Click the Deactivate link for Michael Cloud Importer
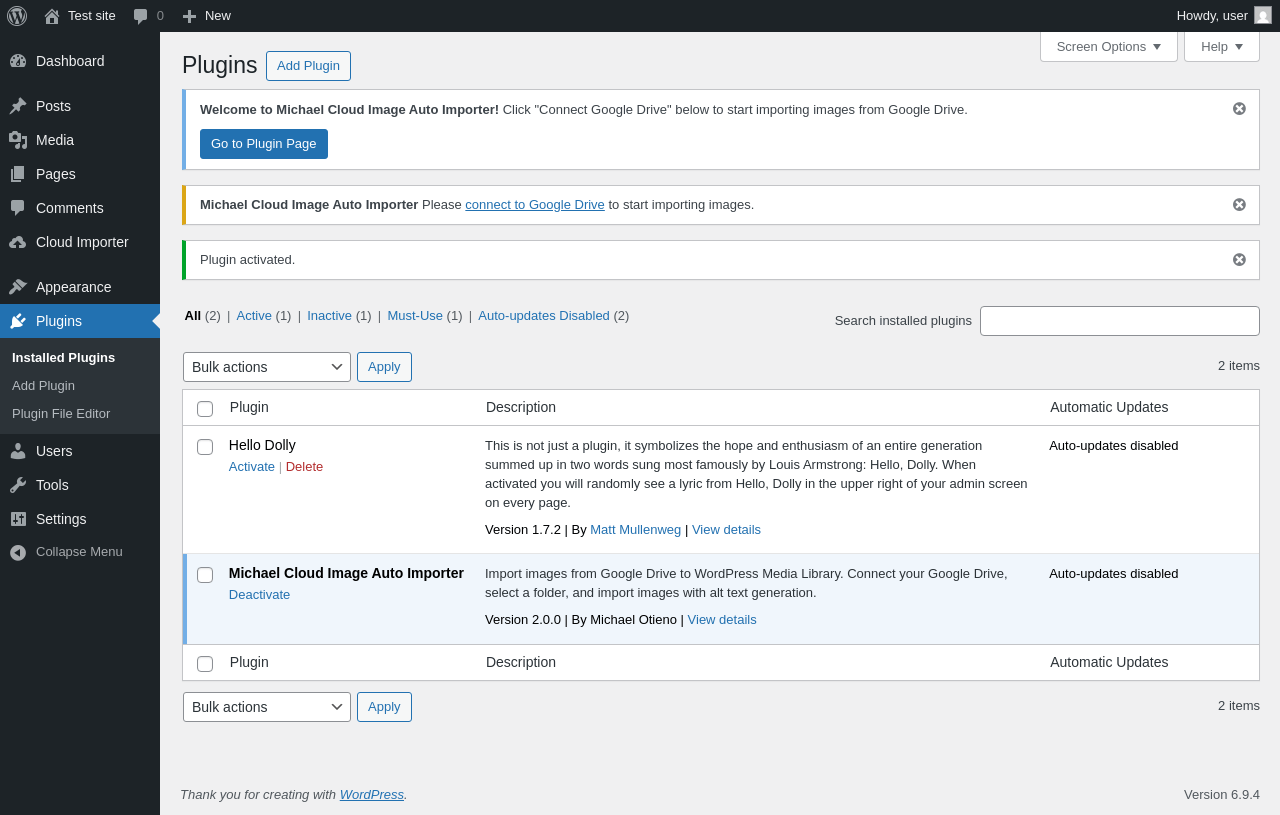The image size is (1280, 815). (259, 595)
